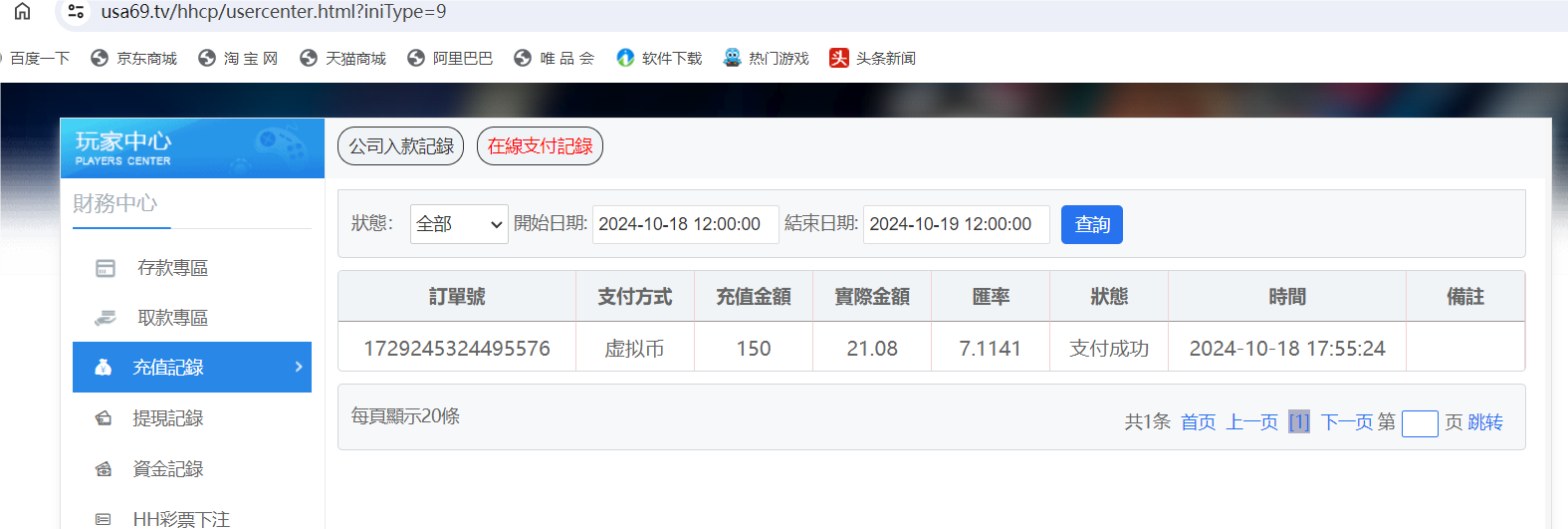Viewport: 1568px width, 529px height.
Task: Click the 共1条 total count text
Action: point(1147,422)
